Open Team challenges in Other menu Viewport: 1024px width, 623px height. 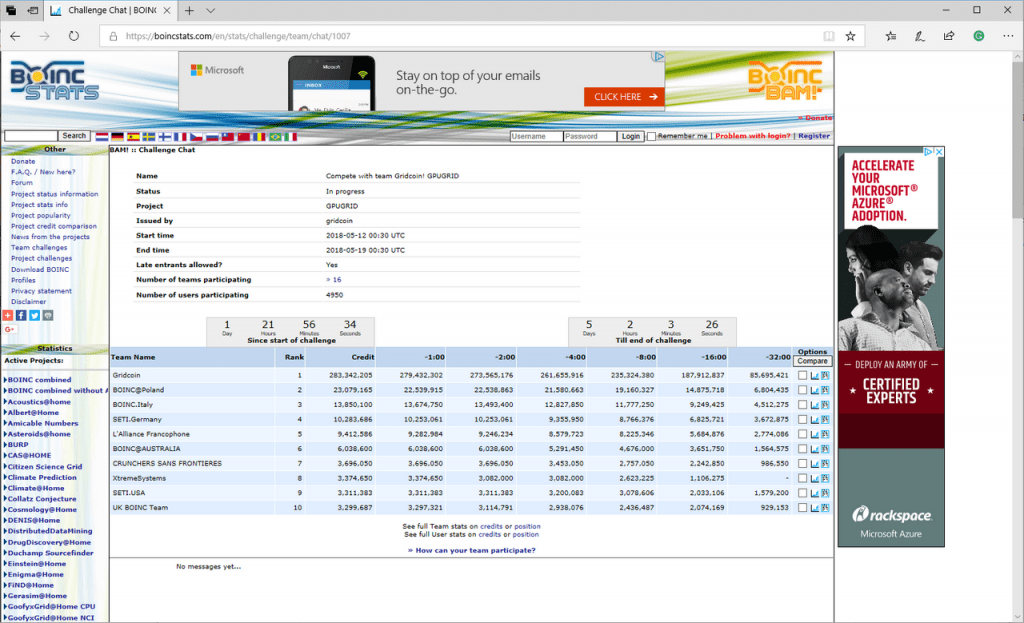tap(39, 248)
